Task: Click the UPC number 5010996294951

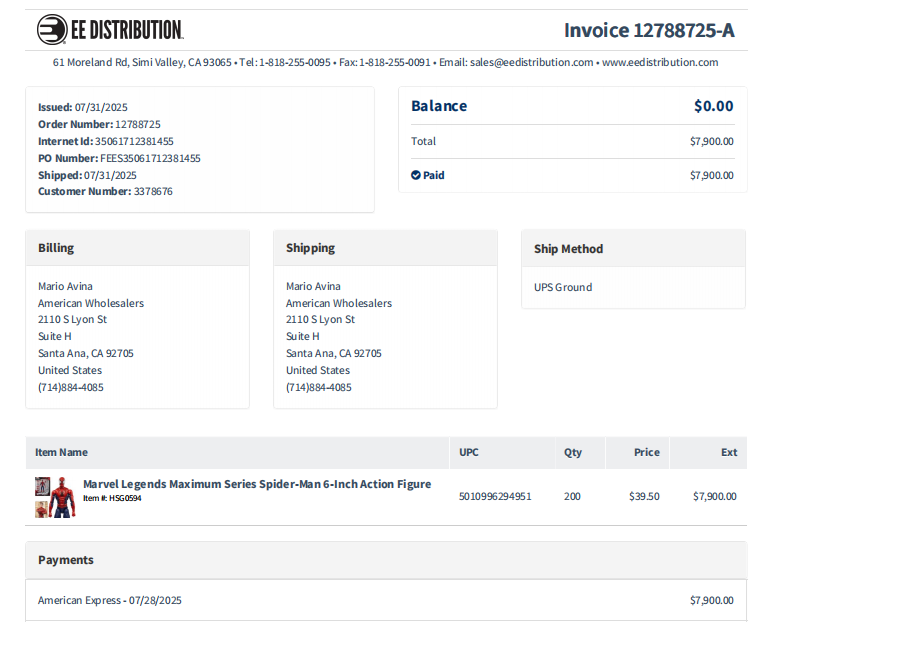Action: click(x=495, y=496)
